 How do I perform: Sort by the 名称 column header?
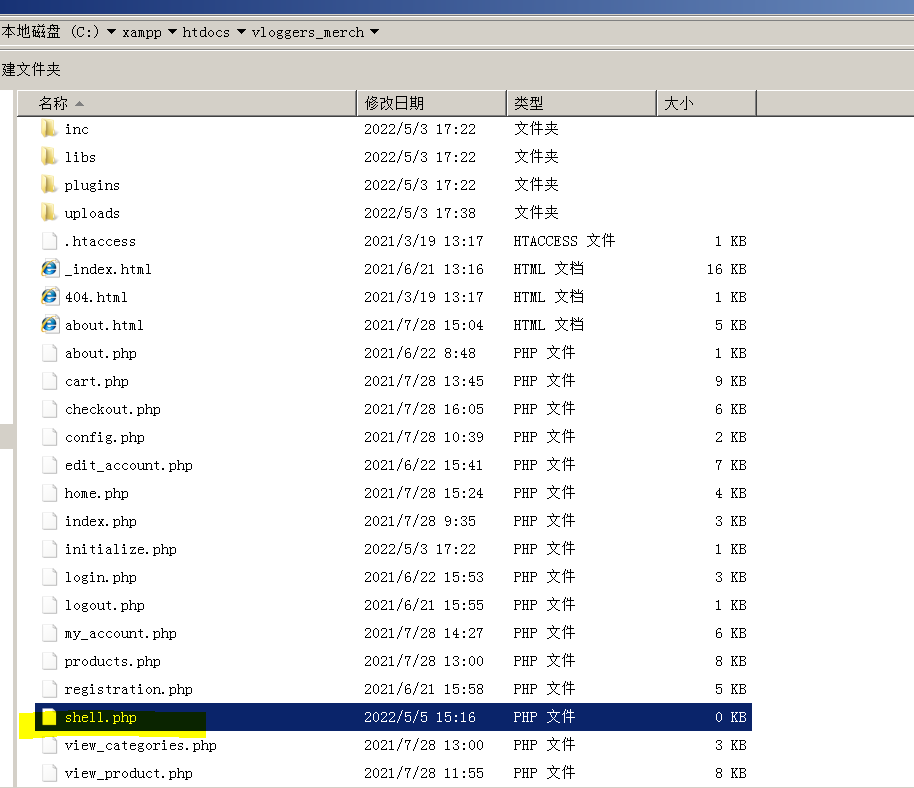[187, 103]
